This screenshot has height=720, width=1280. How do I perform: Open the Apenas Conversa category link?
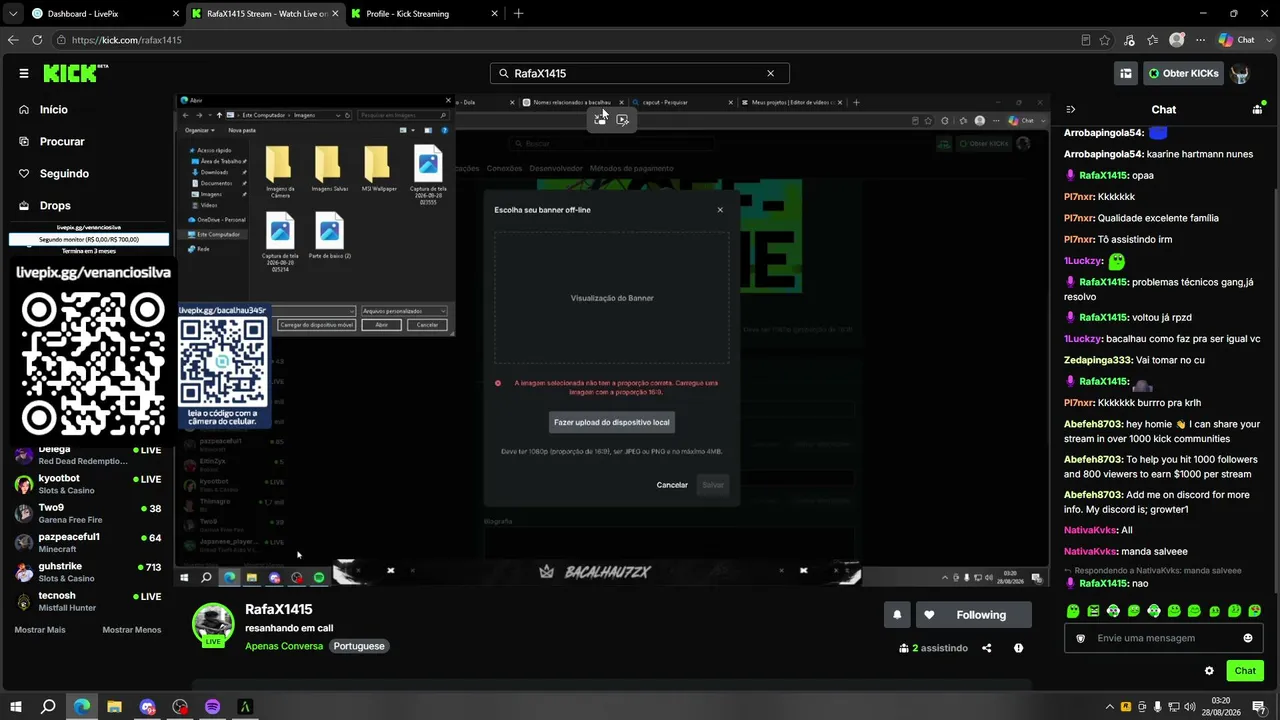[284, 646]
